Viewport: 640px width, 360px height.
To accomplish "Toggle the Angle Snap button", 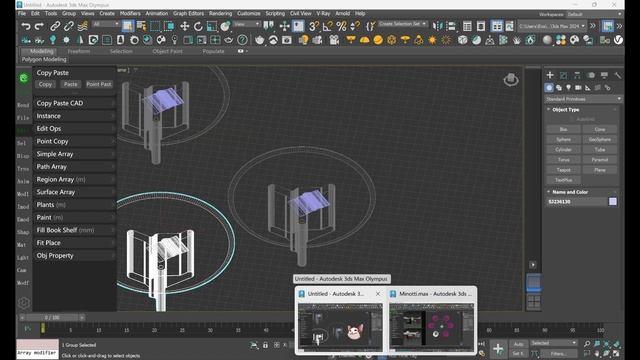I will coord(327,26).
